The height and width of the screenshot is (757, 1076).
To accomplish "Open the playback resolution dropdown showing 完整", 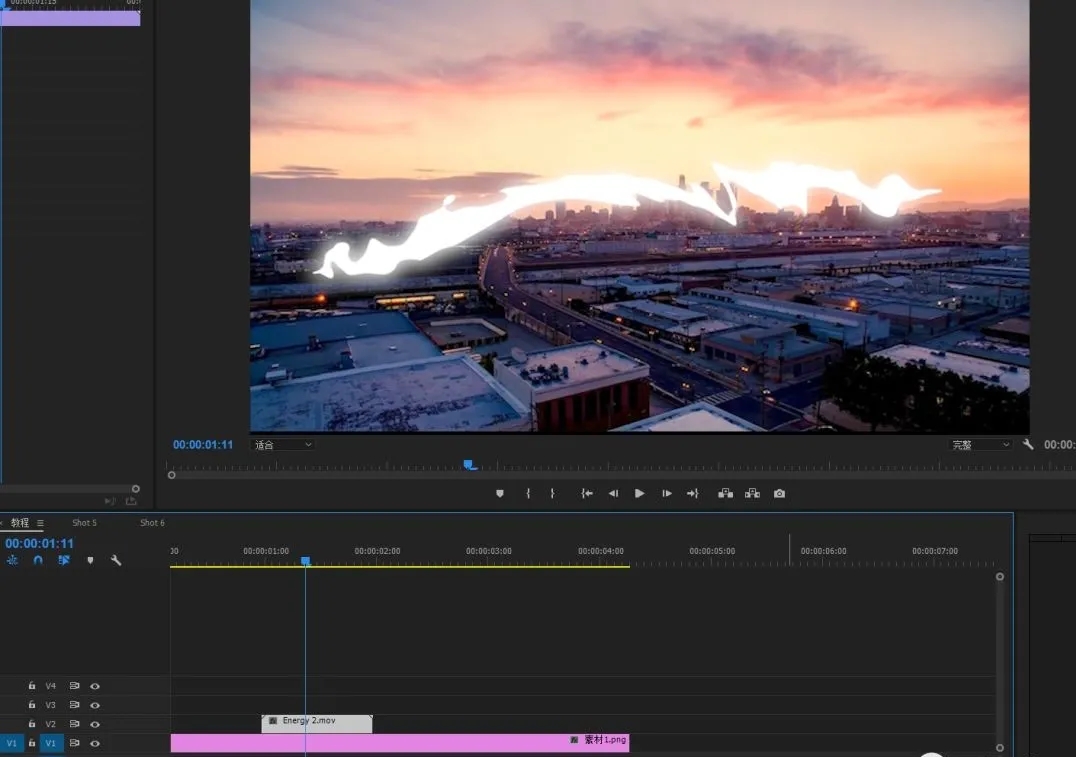I will (x=980, y=445).
